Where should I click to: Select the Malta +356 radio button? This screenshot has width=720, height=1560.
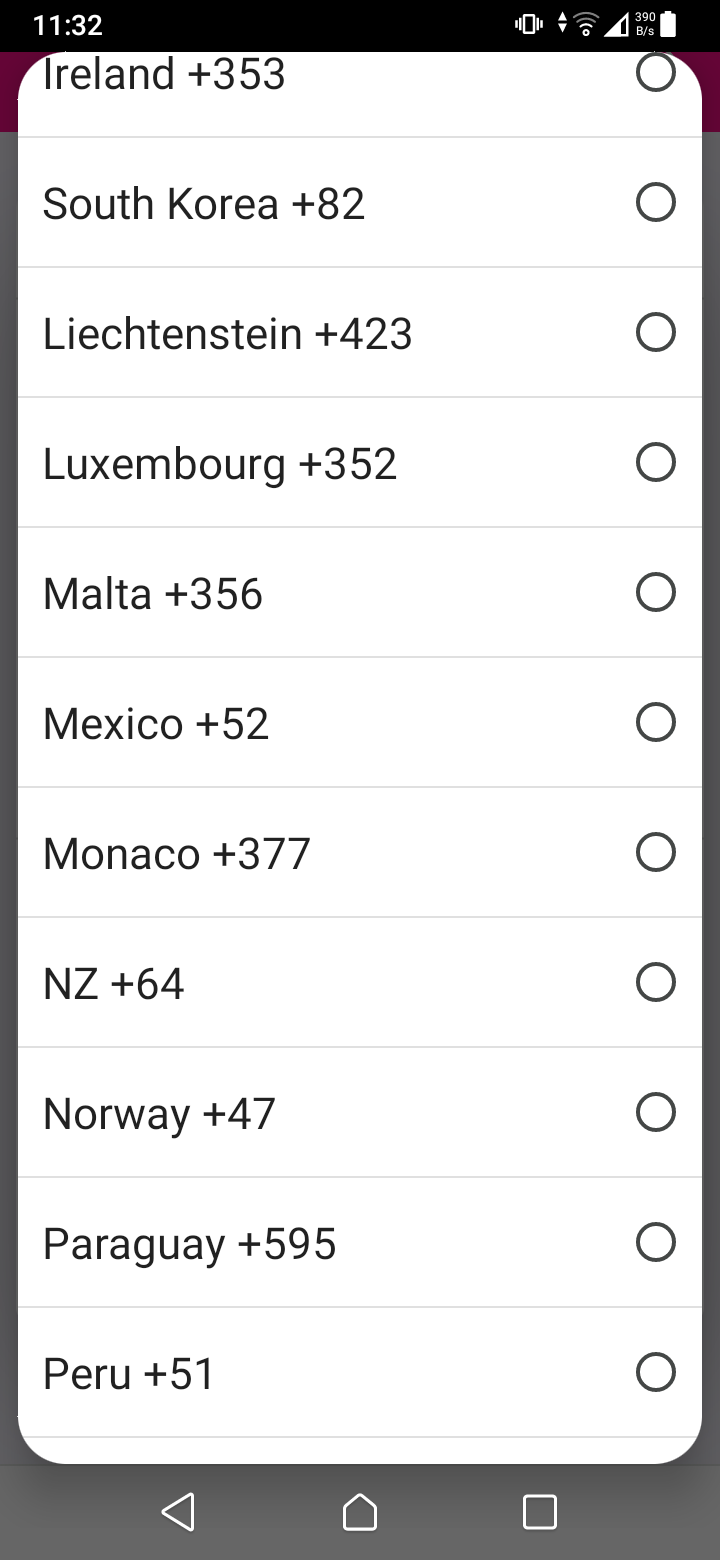click(655, 593)
